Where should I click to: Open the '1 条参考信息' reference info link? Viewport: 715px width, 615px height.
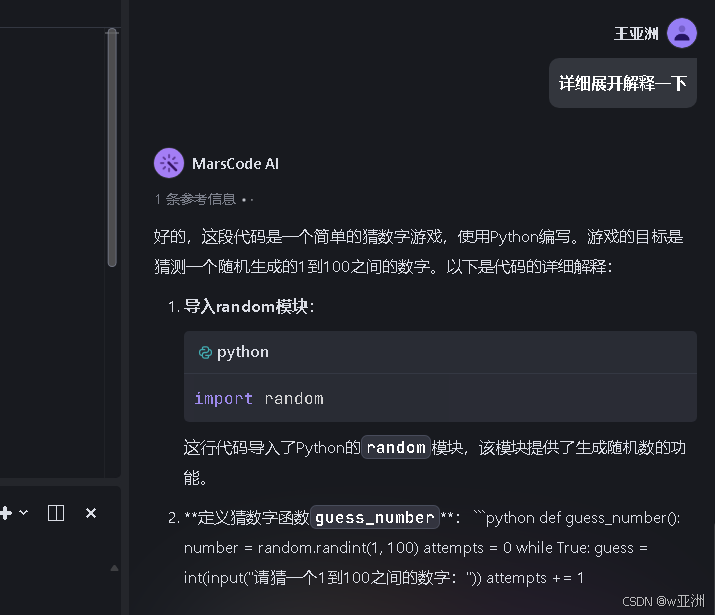(x=195, y=199)
